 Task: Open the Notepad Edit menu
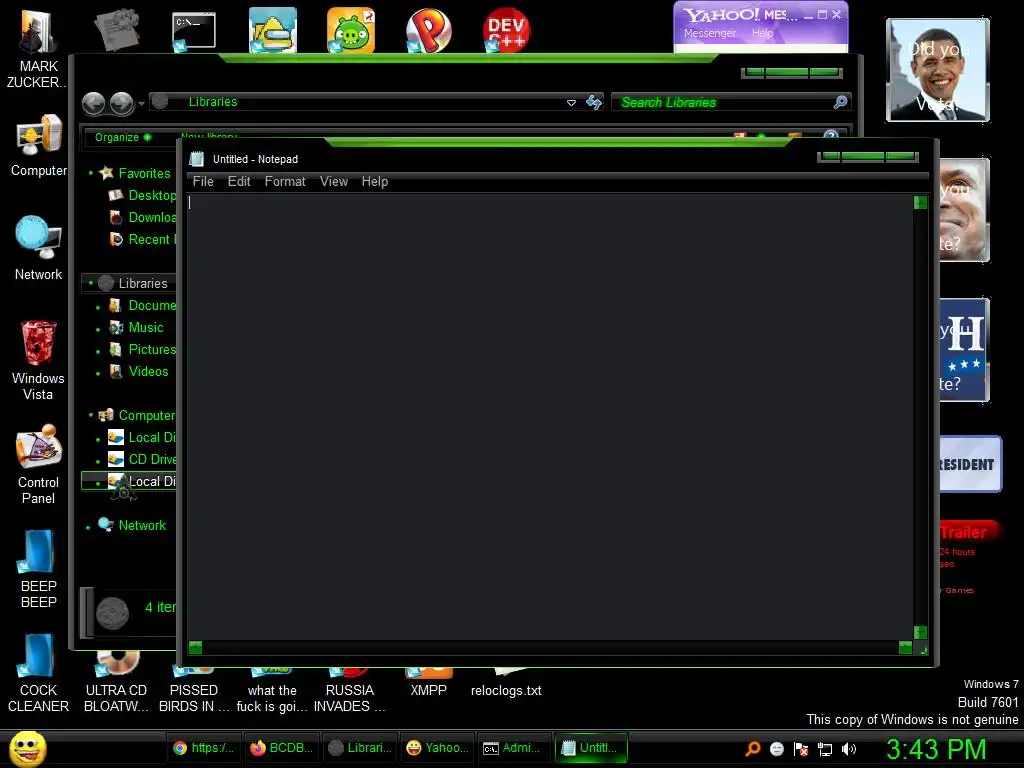(x=239, y=182)
